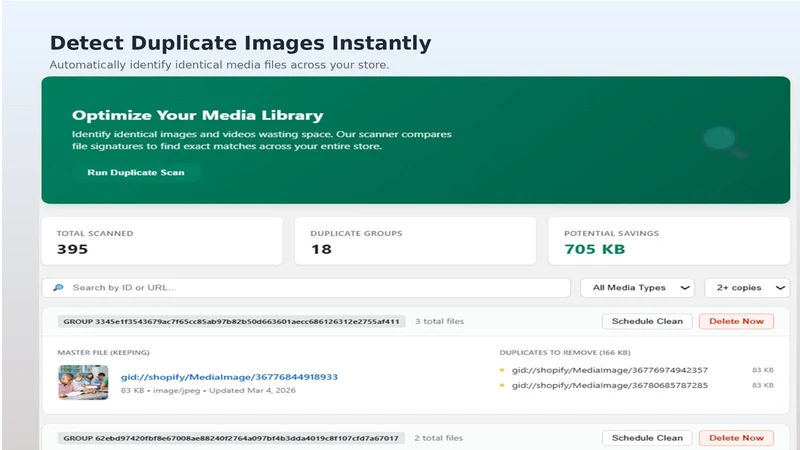This screenshot has width=800, height=450.
Task: Delete Now for group 62ebd97420fbf8
Action: click(x=736, y=438)
